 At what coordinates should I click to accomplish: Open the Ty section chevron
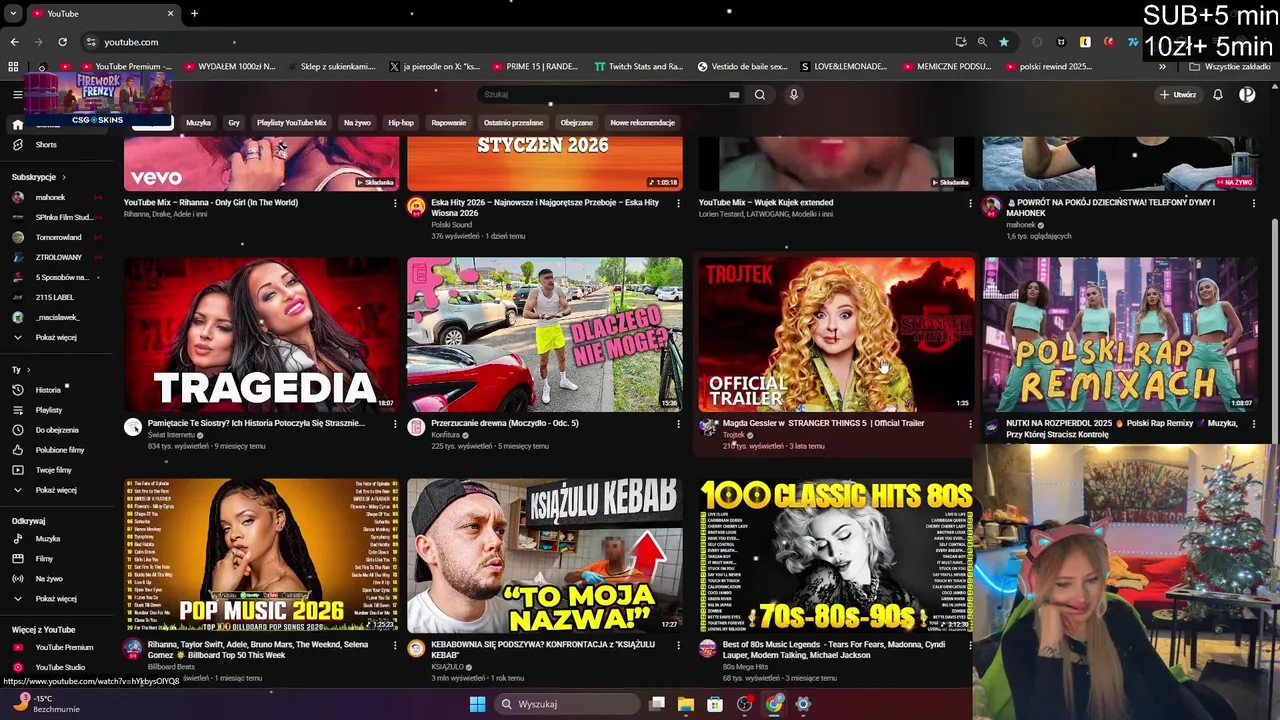click(30, 370)
